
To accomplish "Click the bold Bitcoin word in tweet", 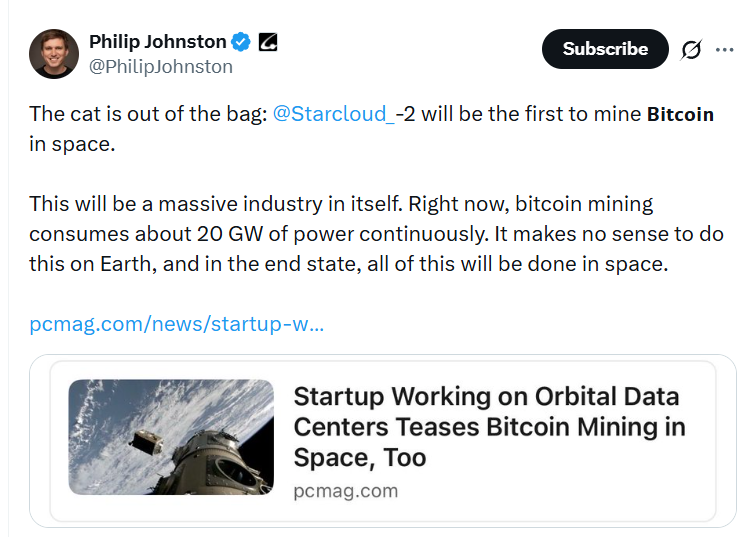I will (680, 114).
